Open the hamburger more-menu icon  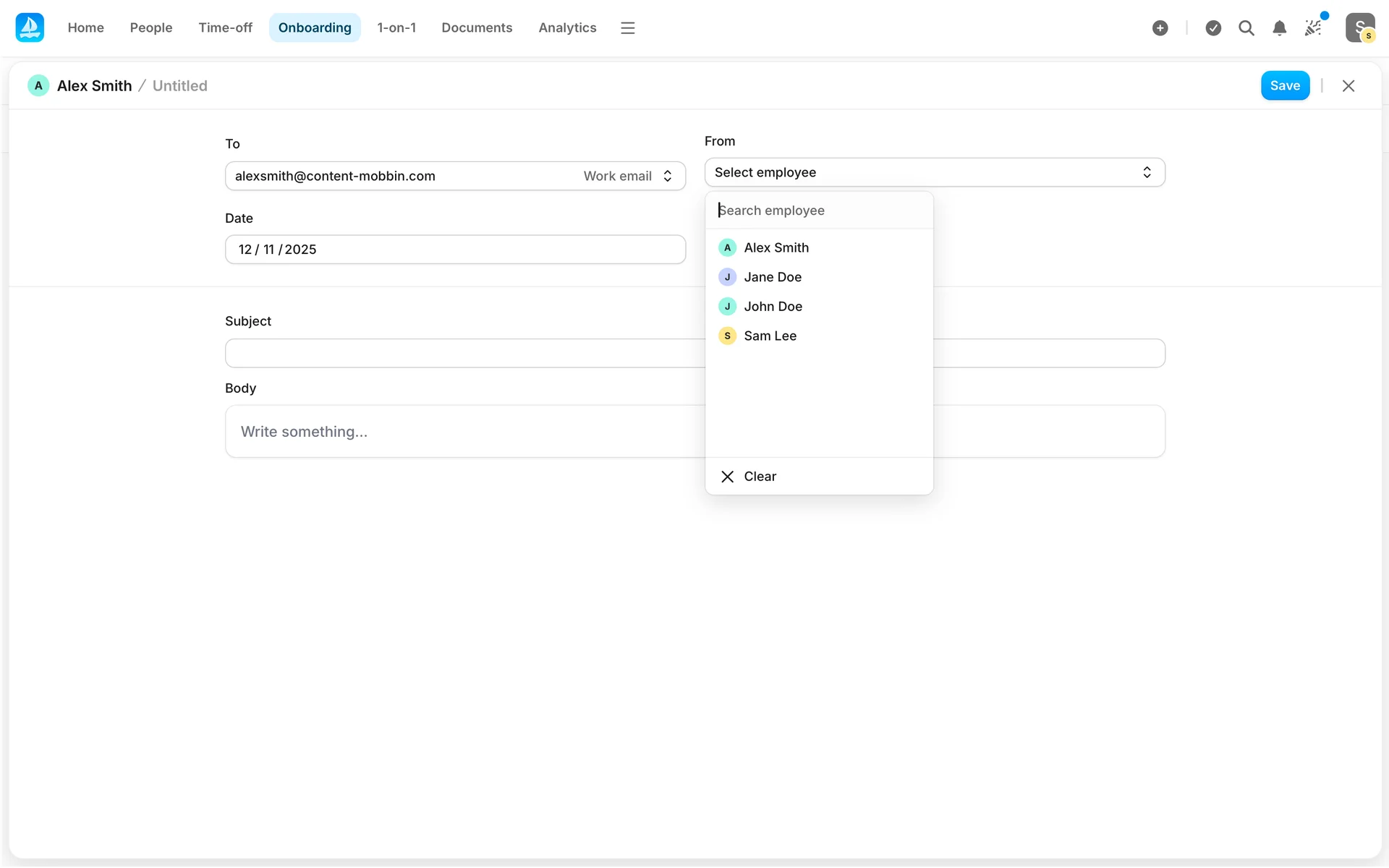point(627,27)
